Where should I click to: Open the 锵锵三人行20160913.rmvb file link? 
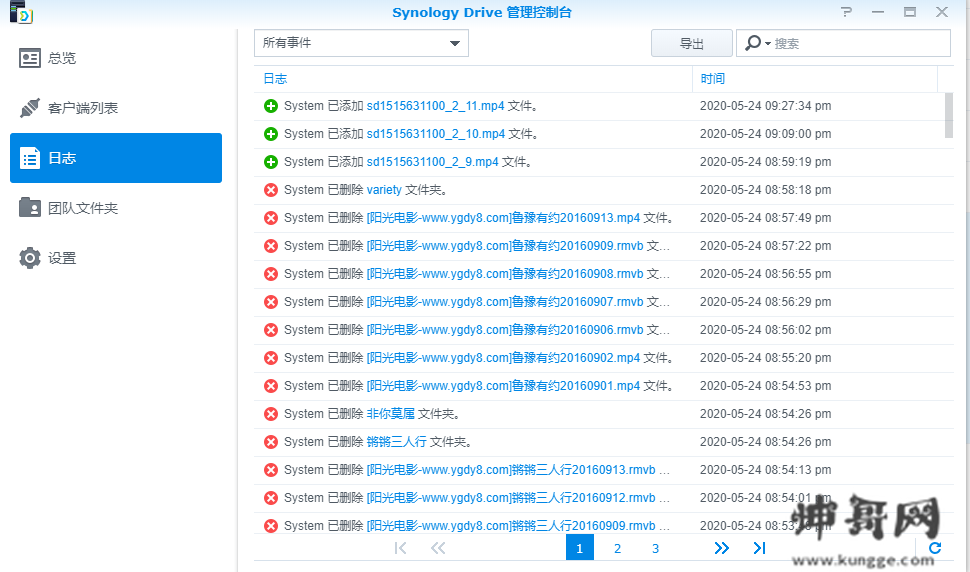pos(511,469)
